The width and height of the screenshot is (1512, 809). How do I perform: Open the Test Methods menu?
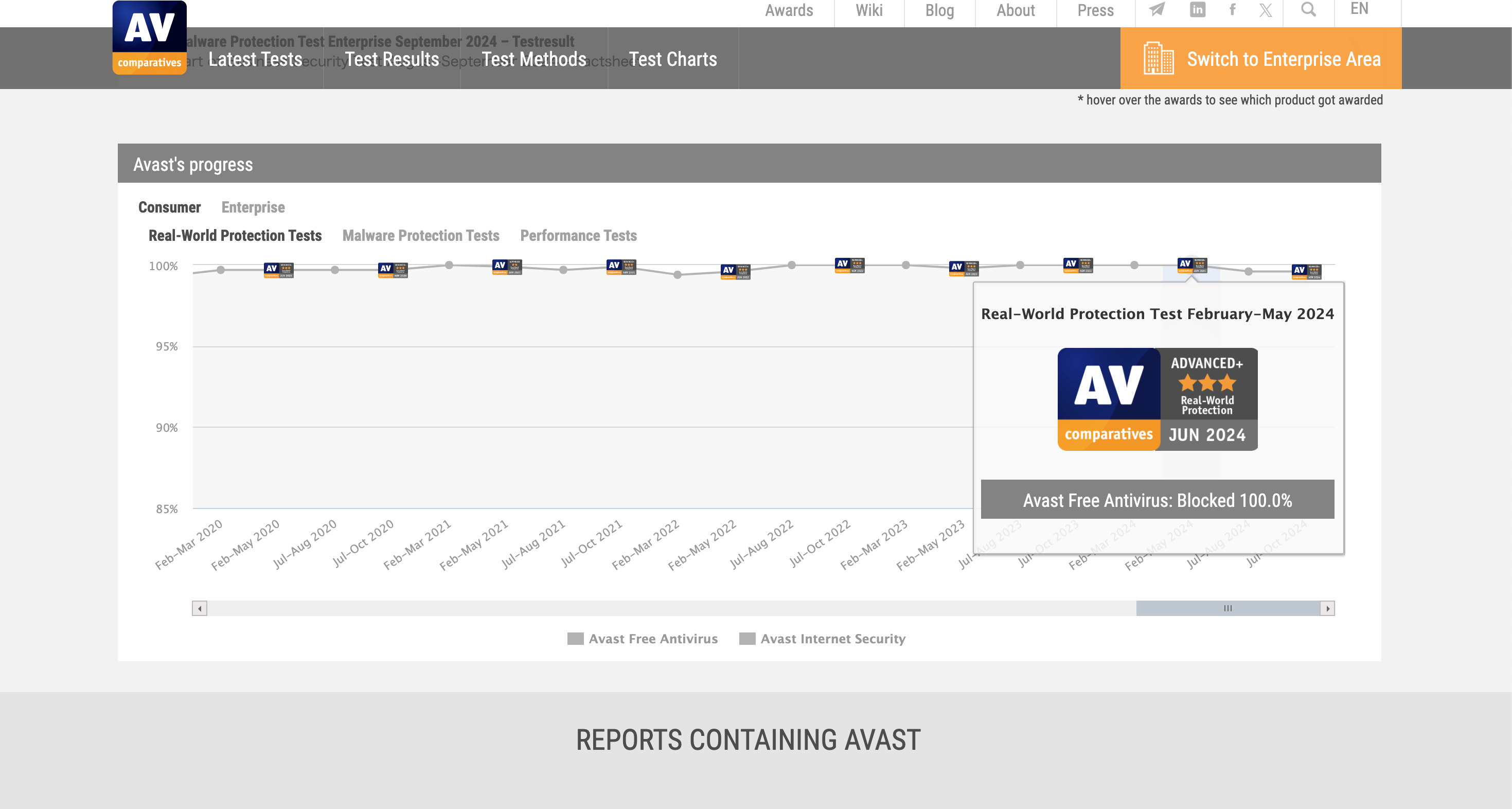coord(533,59)
